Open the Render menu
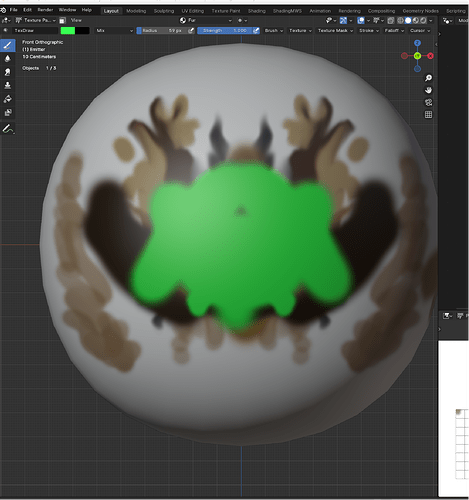 pyautogui.click(x=45, y=10)
